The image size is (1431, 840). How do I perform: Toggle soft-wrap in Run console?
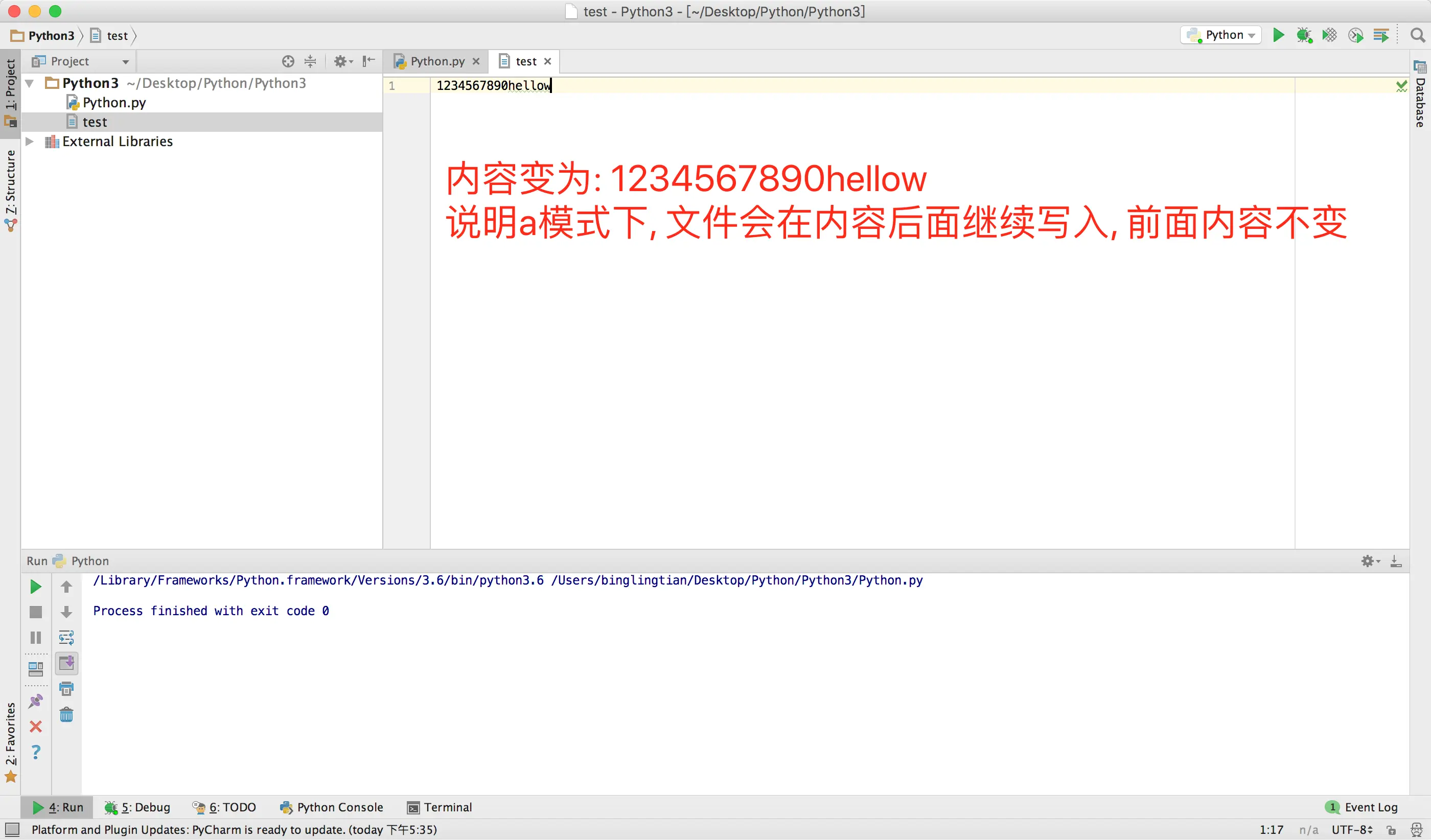click(x=66, y=637)
